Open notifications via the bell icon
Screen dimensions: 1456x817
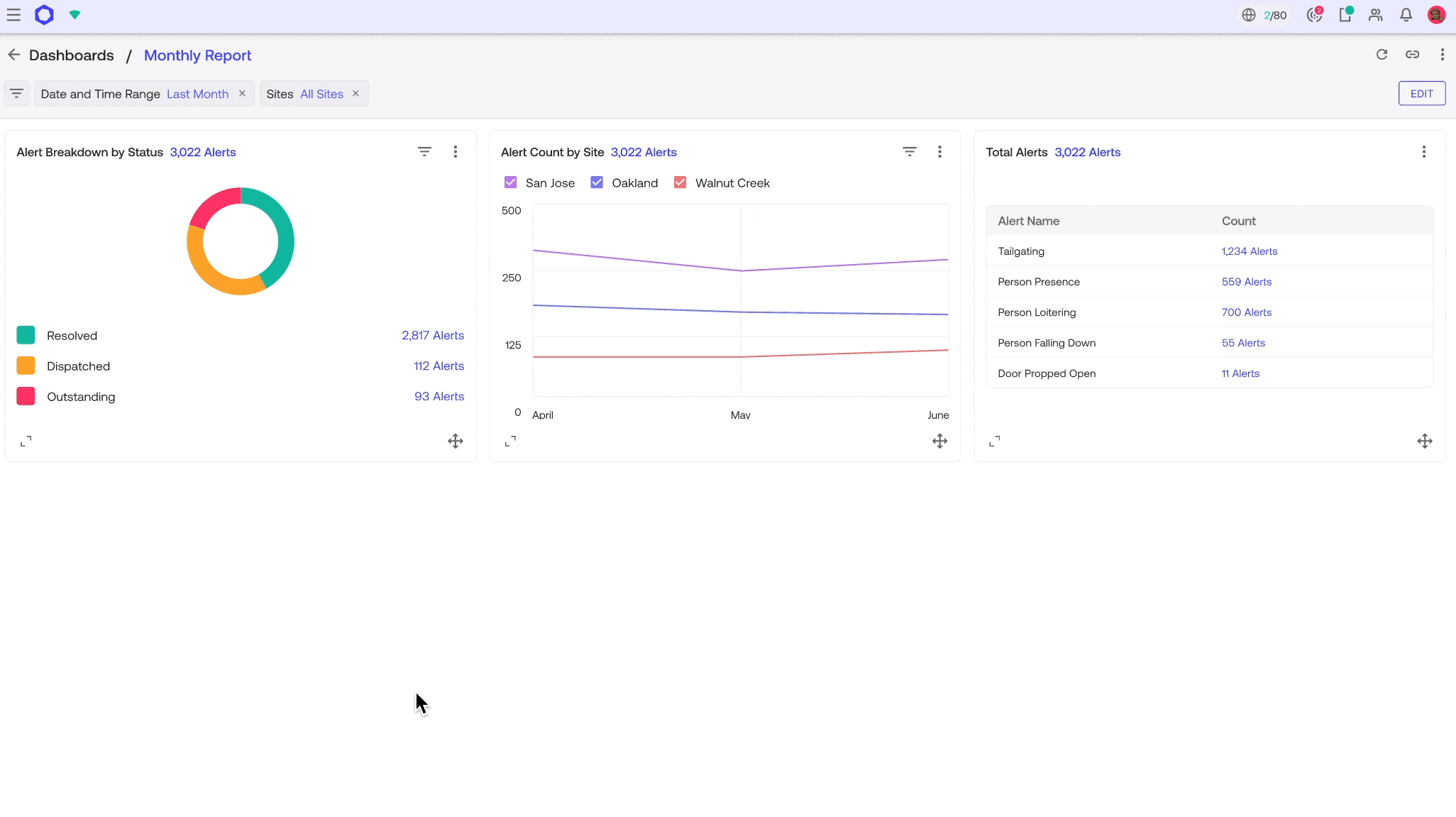coord(1406,14)
